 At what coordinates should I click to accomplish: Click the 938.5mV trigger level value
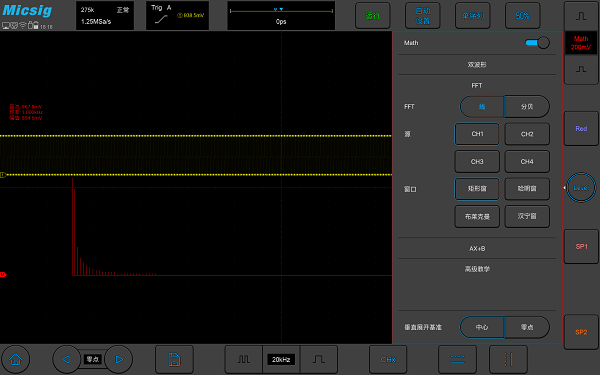pos(191,15)
